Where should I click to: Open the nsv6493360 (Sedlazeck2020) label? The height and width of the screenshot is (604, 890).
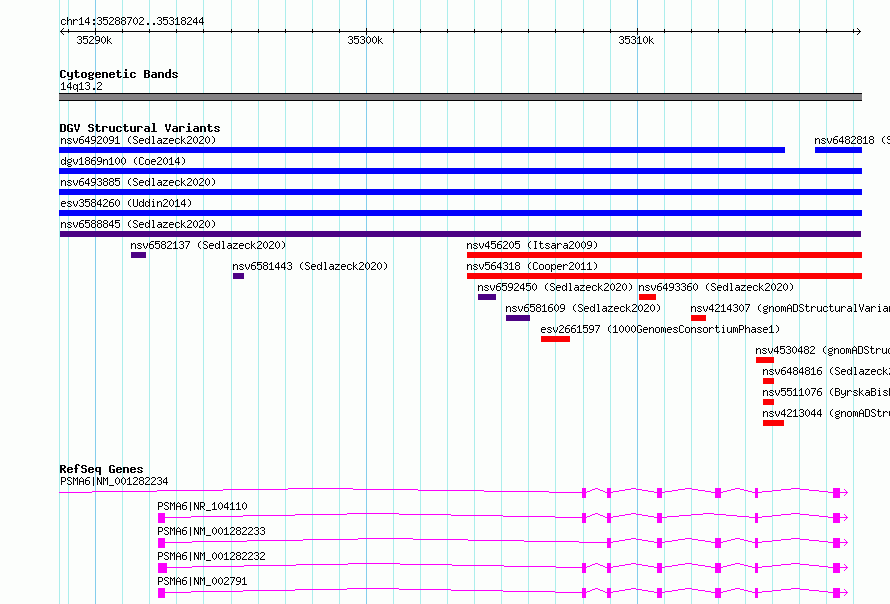716,287
